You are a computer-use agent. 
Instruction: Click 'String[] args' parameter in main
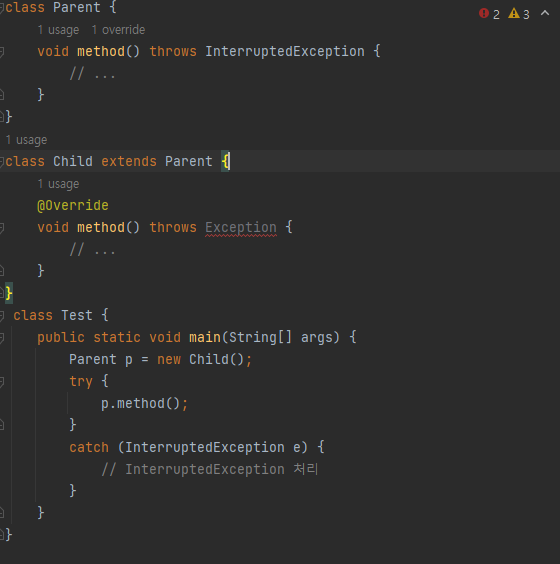(282, 337)
